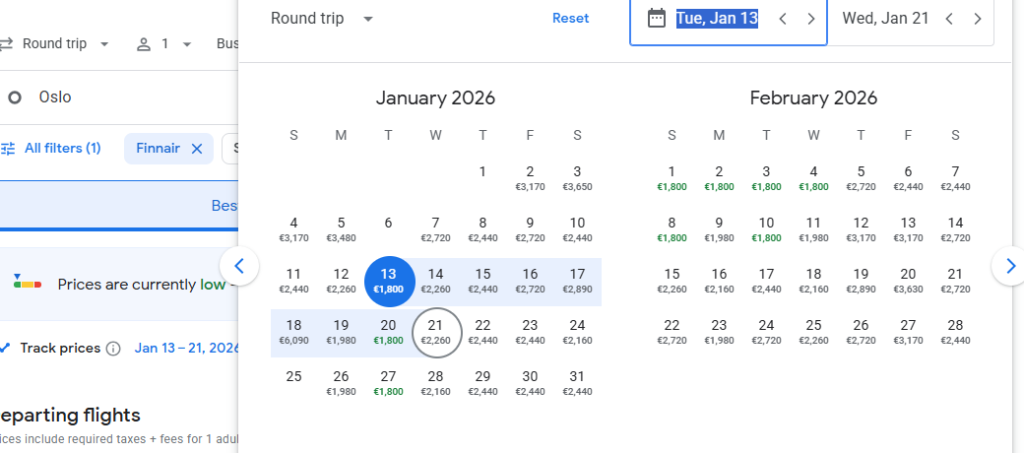Select January 17 at €2,890
The image size is (1024, 453).
577,281
